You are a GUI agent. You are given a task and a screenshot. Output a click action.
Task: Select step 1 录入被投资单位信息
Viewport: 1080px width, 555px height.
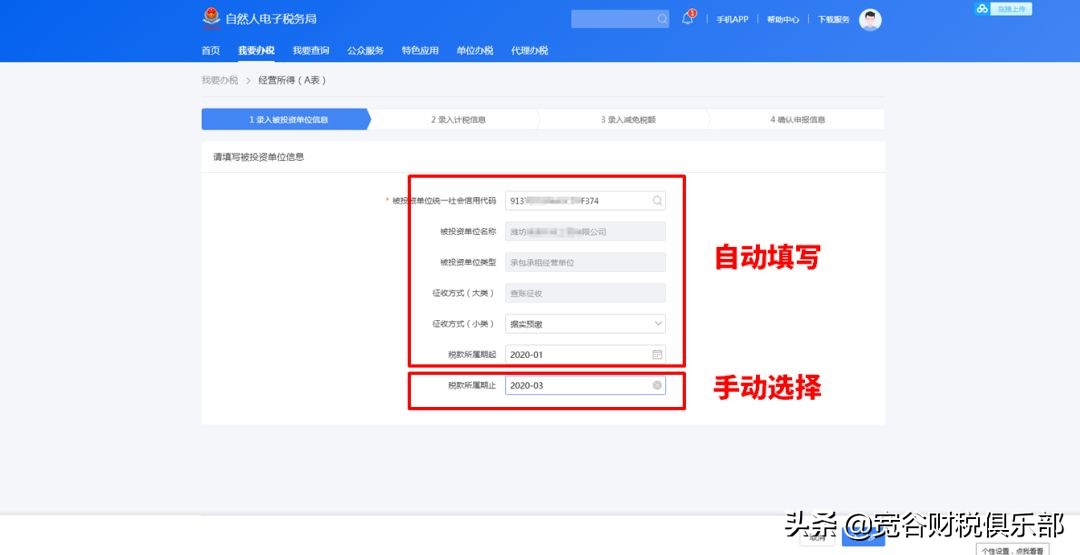click(286, 119)
